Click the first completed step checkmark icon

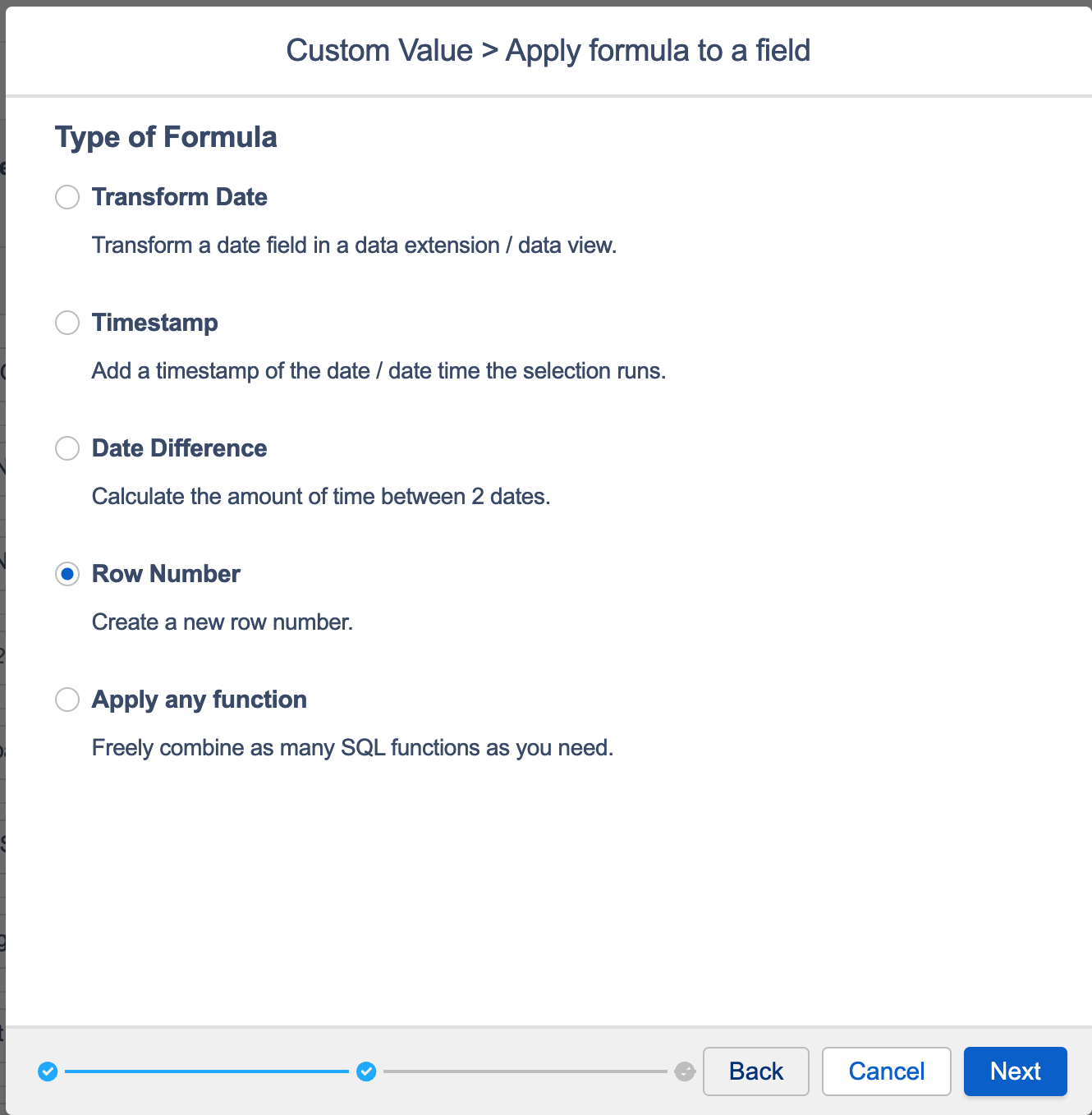[x=48, y=1071]
